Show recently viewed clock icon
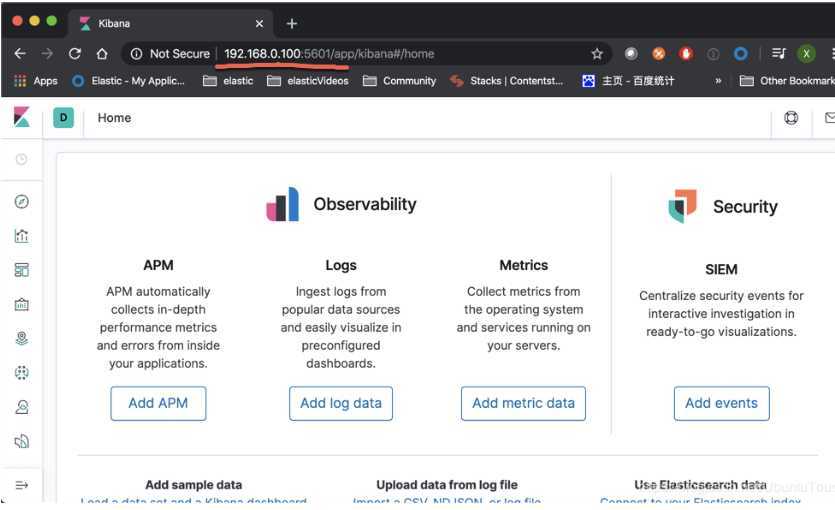 pyautogui.click(x=21, y=160)
